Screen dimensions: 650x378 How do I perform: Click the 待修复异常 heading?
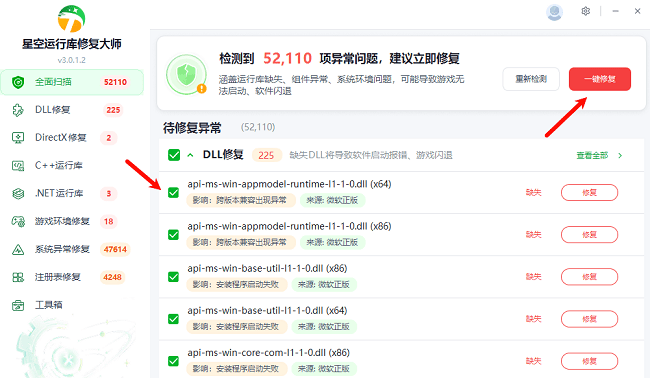tap(192, 128)
